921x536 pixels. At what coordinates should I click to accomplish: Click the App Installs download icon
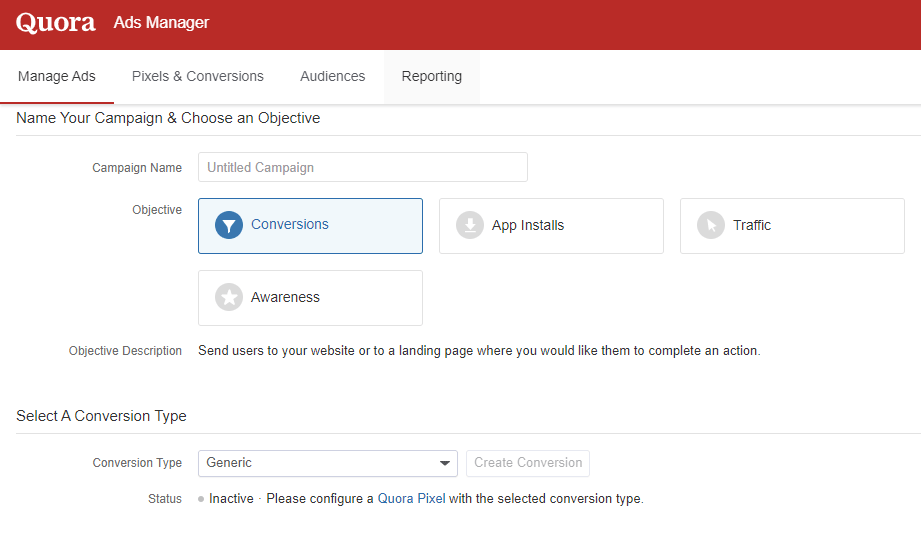[x=470, y=225]
